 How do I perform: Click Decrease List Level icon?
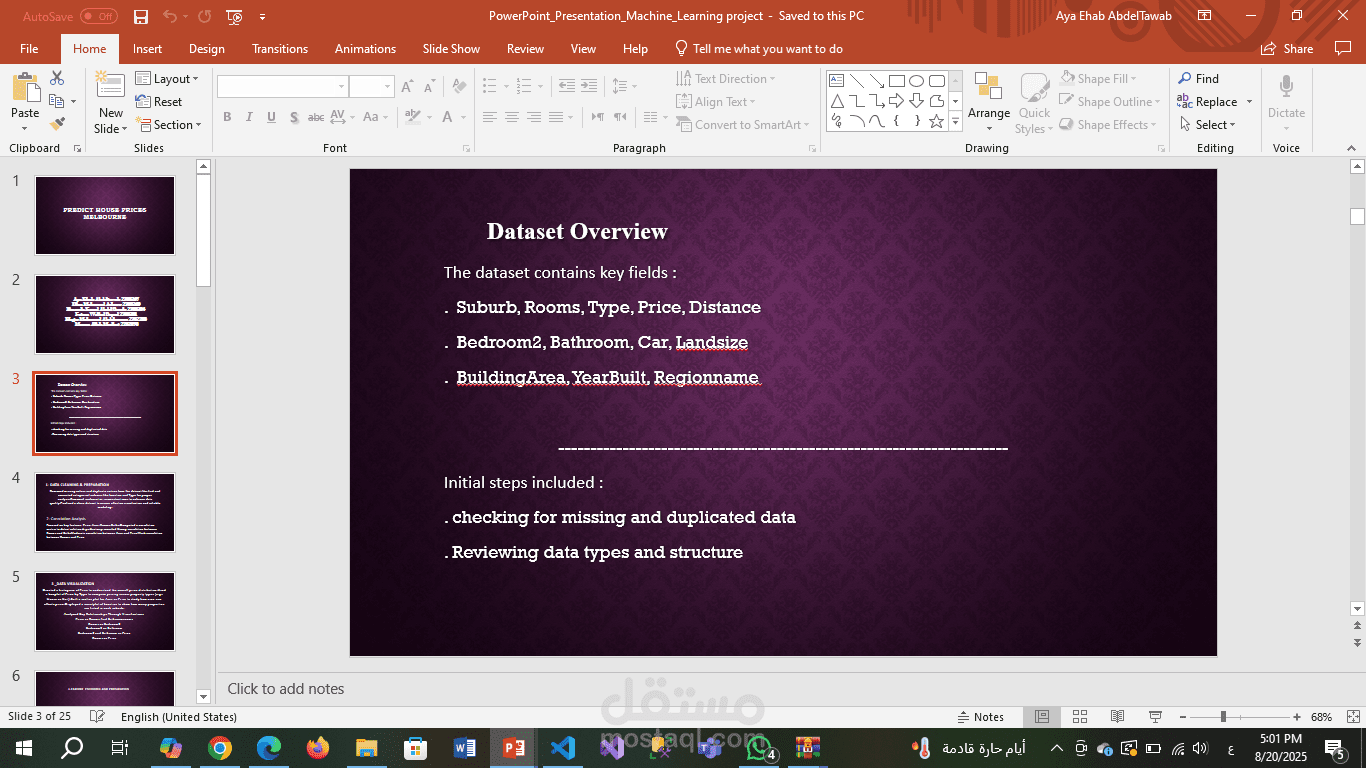coord(567,86)
